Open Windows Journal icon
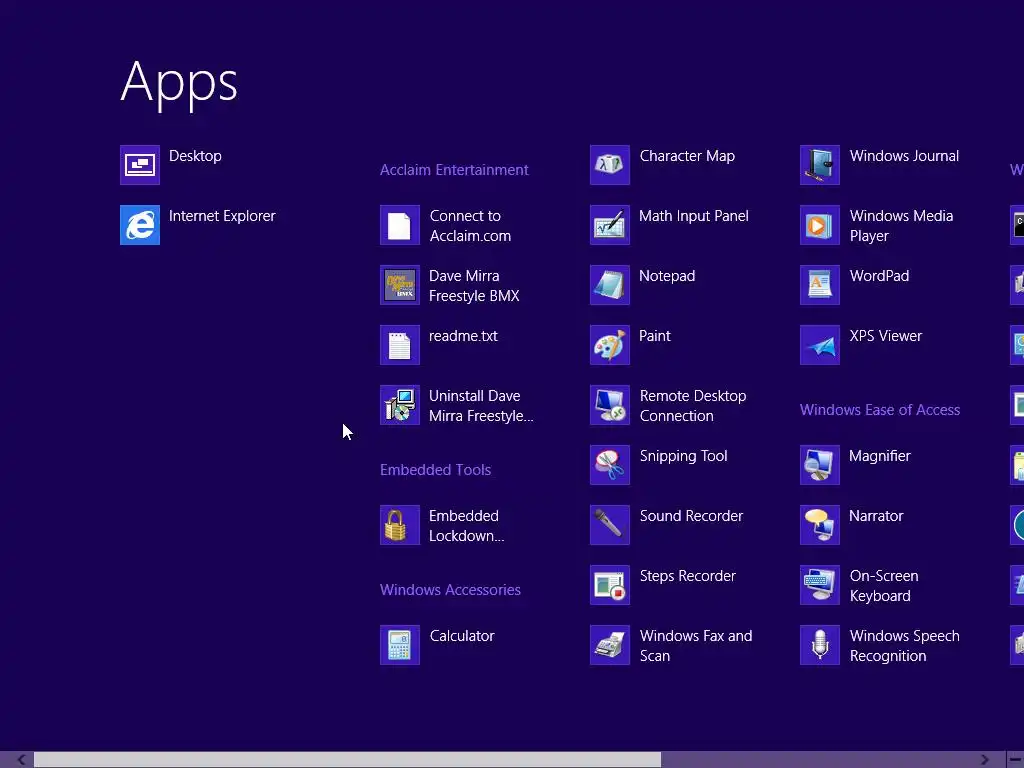 (820, 165)
